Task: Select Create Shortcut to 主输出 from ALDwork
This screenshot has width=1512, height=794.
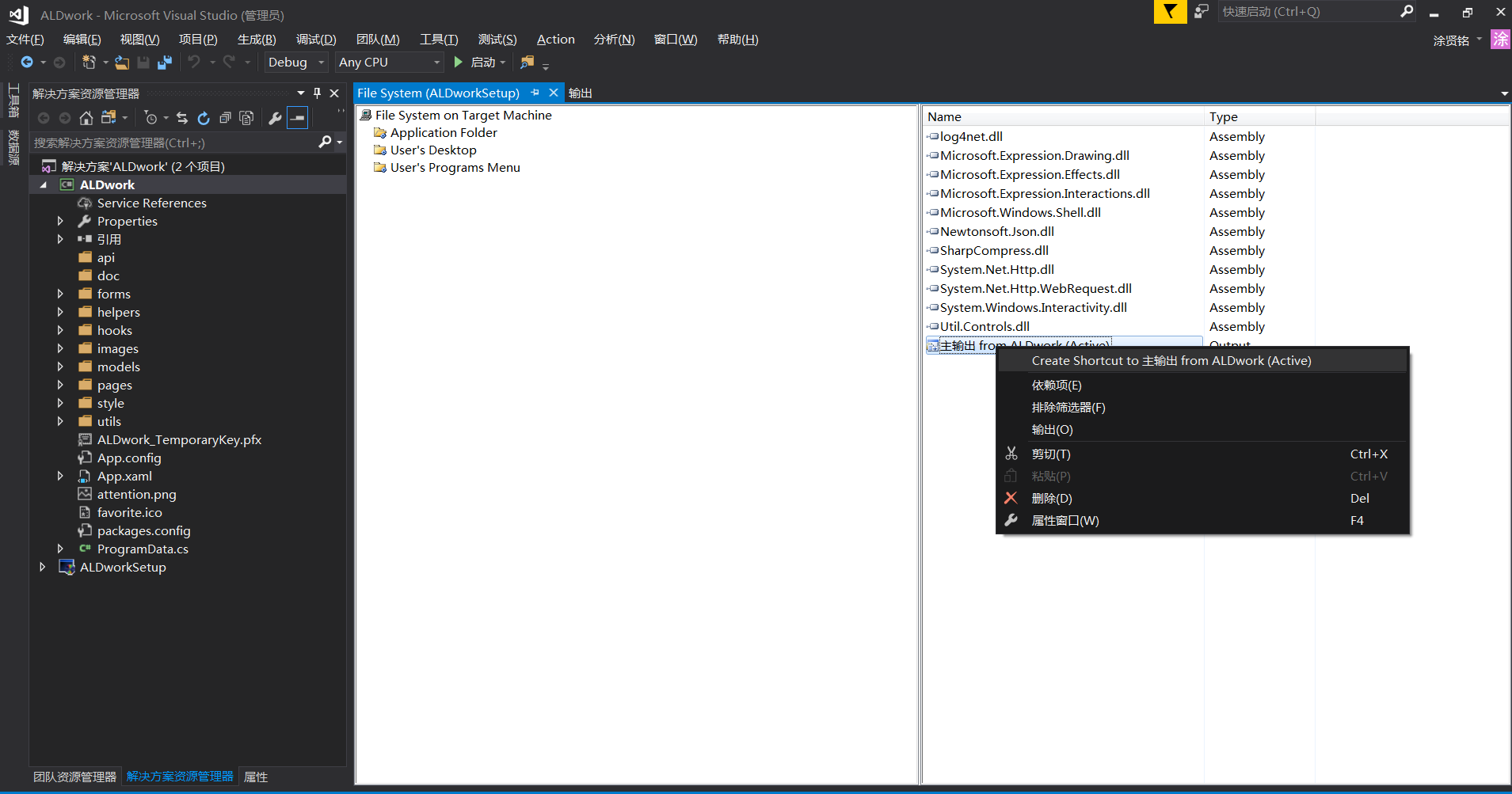Action: click(1202, 360)
